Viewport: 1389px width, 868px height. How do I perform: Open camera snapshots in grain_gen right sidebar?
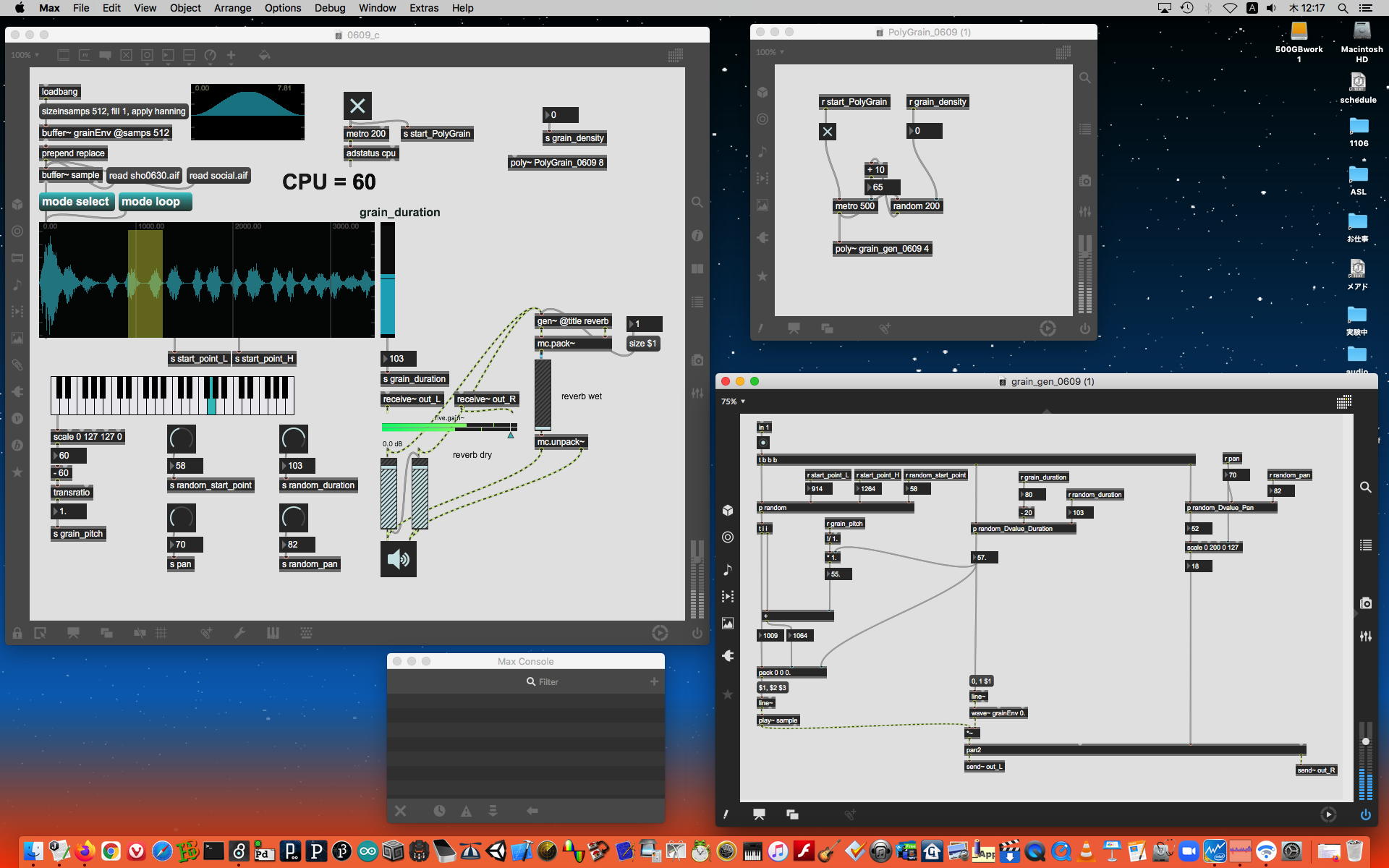point(1365,603)
